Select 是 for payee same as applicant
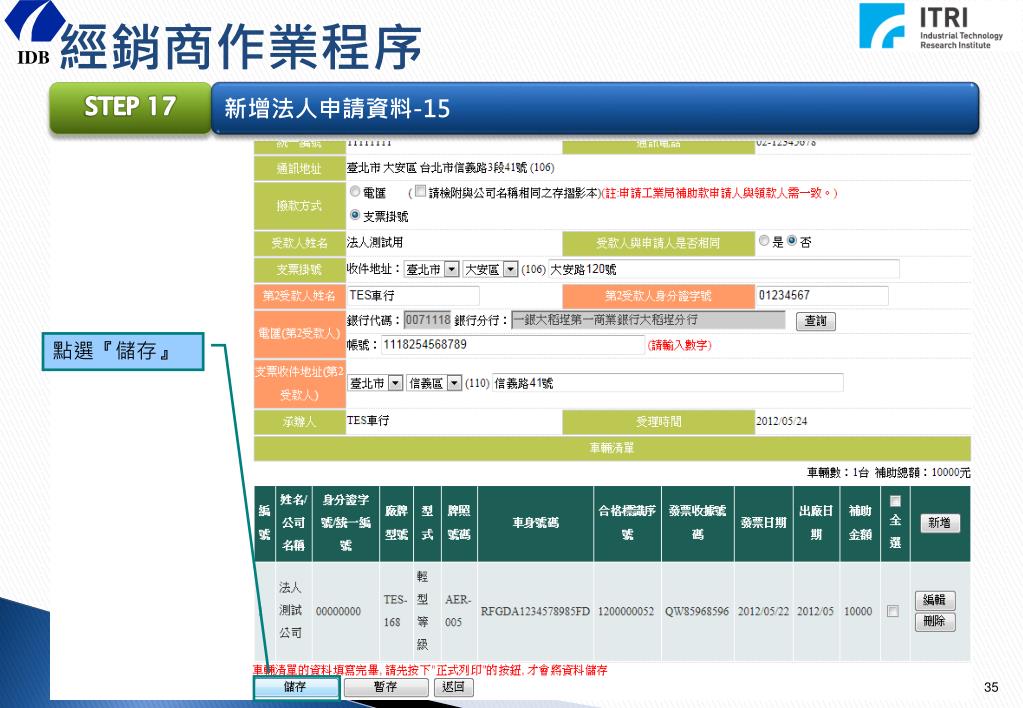This screenshot has height=708, width=1023. coord(764,241)
